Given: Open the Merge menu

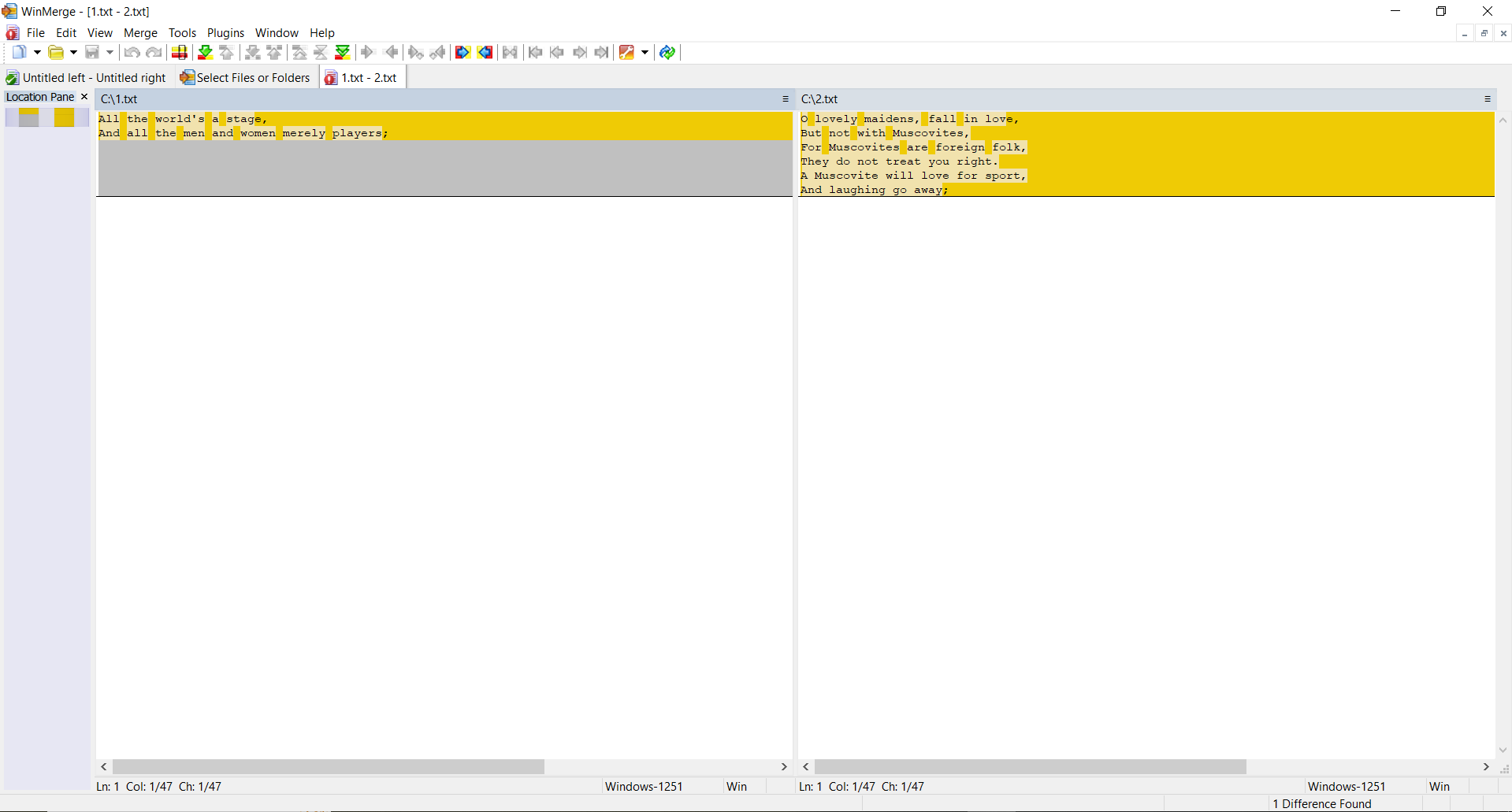Looking at the screenshot, I should pos(140,33).
